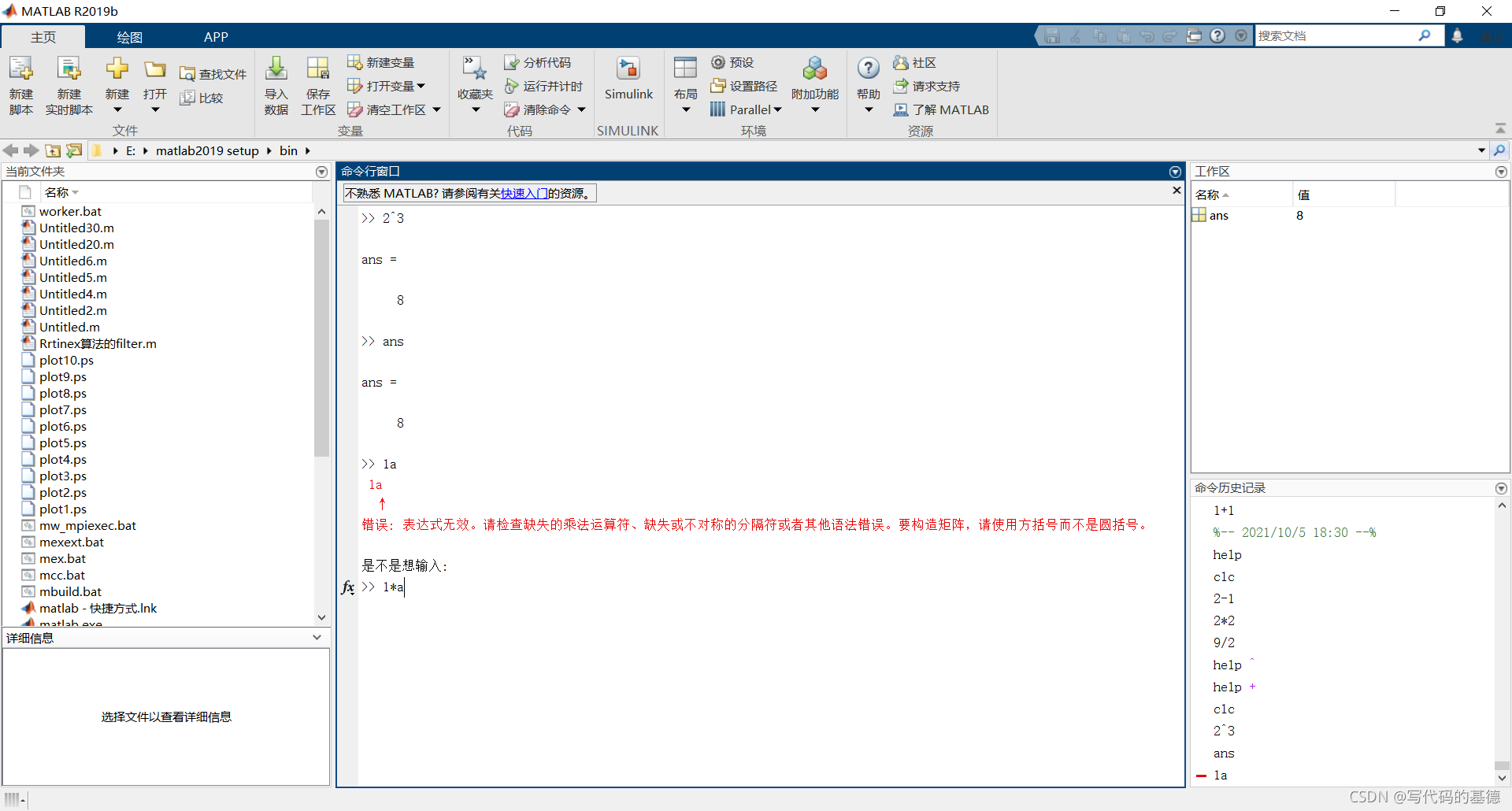
Task: Click the back arrow in address bar
Action: tap(11, 150)
